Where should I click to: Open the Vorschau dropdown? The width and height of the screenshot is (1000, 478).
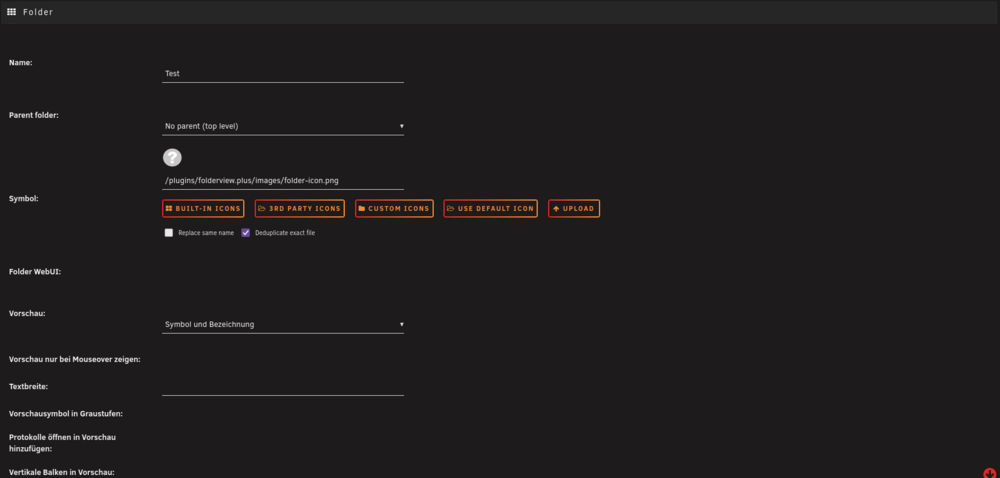(x=283, y=324)
